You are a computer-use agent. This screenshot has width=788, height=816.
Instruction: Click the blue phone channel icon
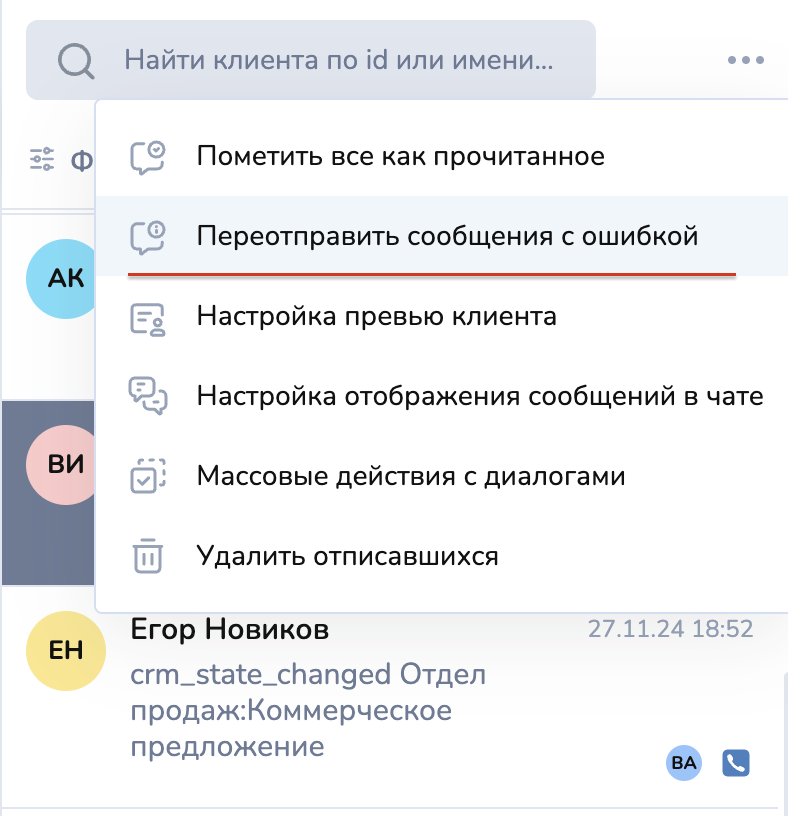click(736, 764)
